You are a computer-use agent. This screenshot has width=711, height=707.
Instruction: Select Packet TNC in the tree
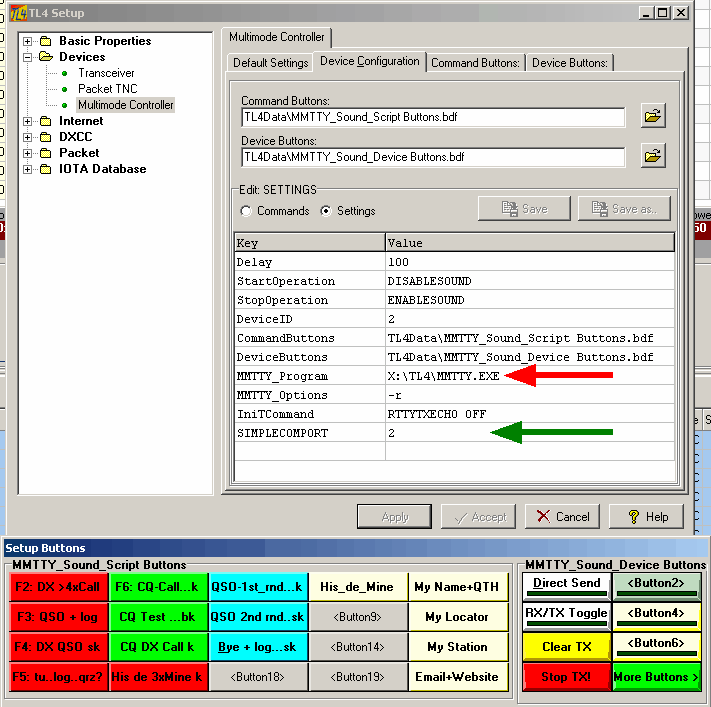107,89
